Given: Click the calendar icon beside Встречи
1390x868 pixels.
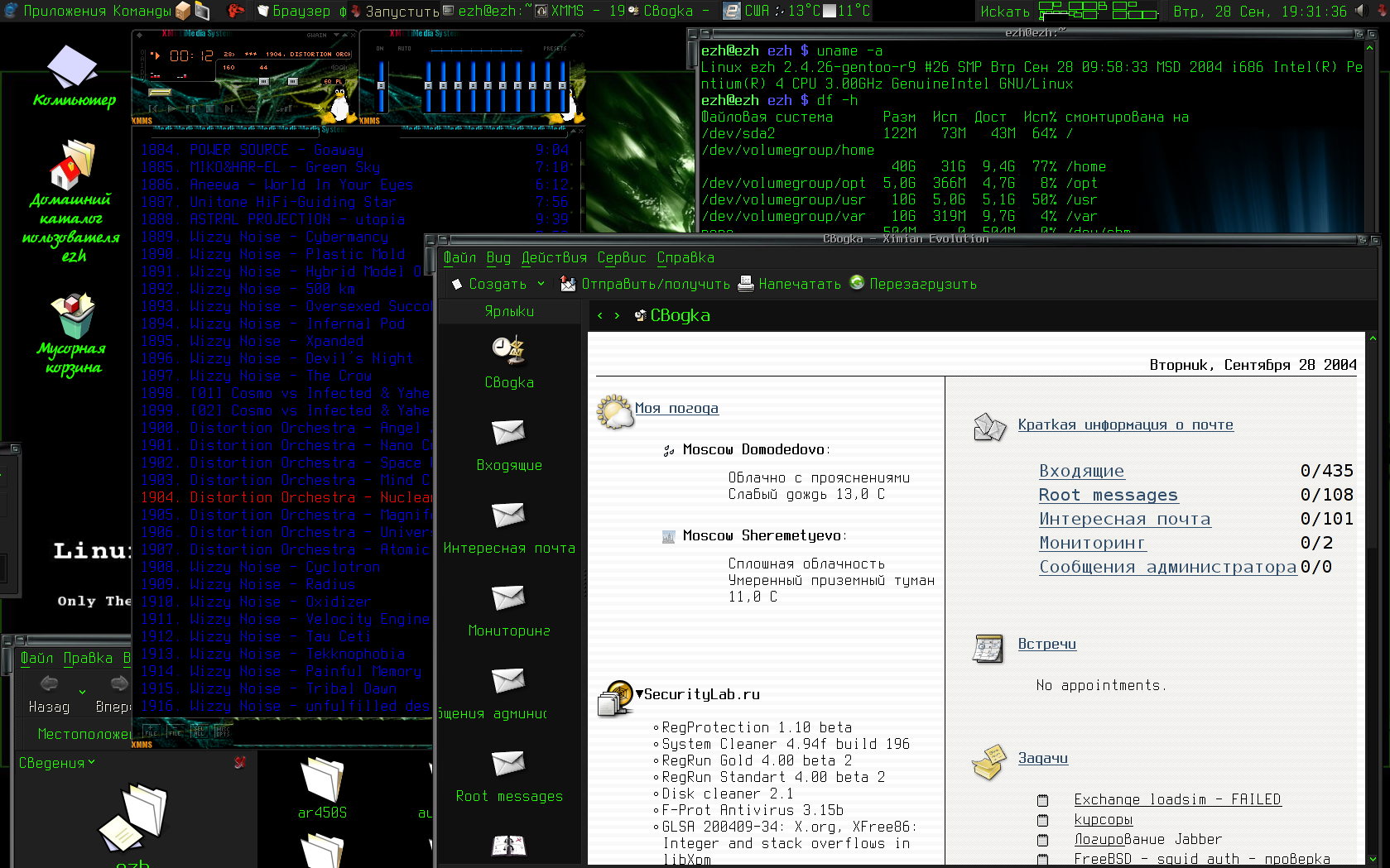Looking at the screenshot, I should tap(988, 648).
